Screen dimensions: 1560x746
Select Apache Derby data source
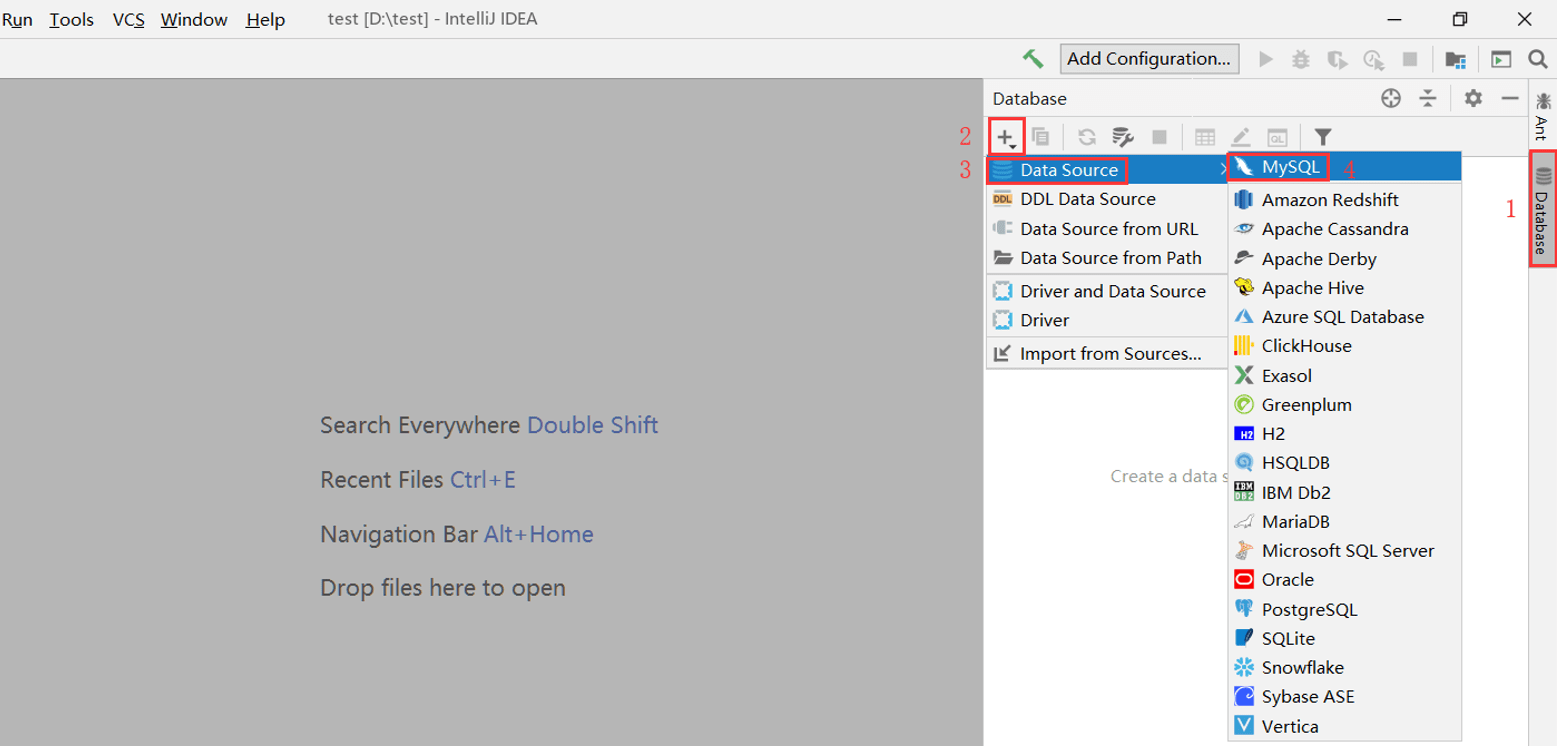[x=1345, y=259]
